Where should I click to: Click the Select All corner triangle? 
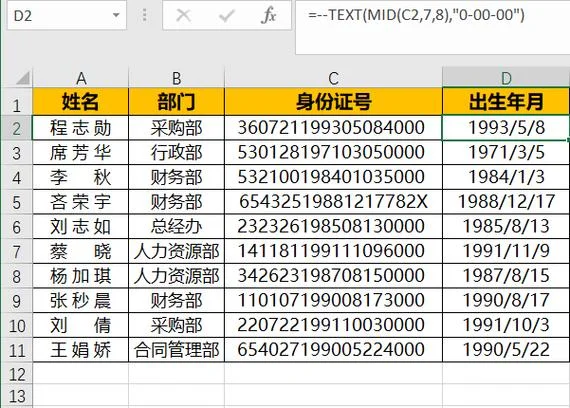coord(23,78)
